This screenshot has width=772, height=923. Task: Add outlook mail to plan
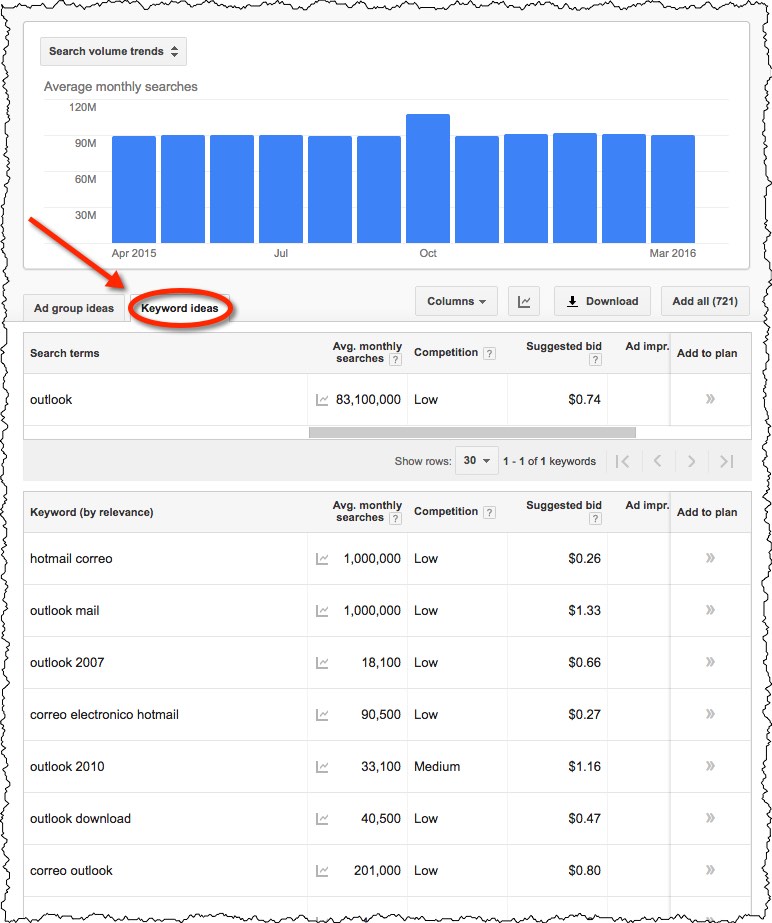pos(710,610)
